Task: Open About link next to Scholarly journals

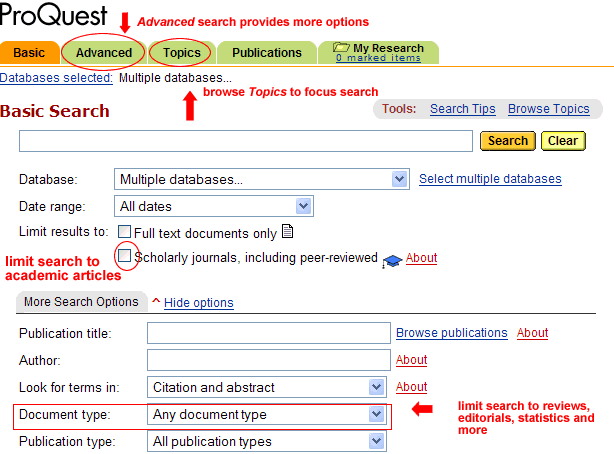Action: pos(421,258)
